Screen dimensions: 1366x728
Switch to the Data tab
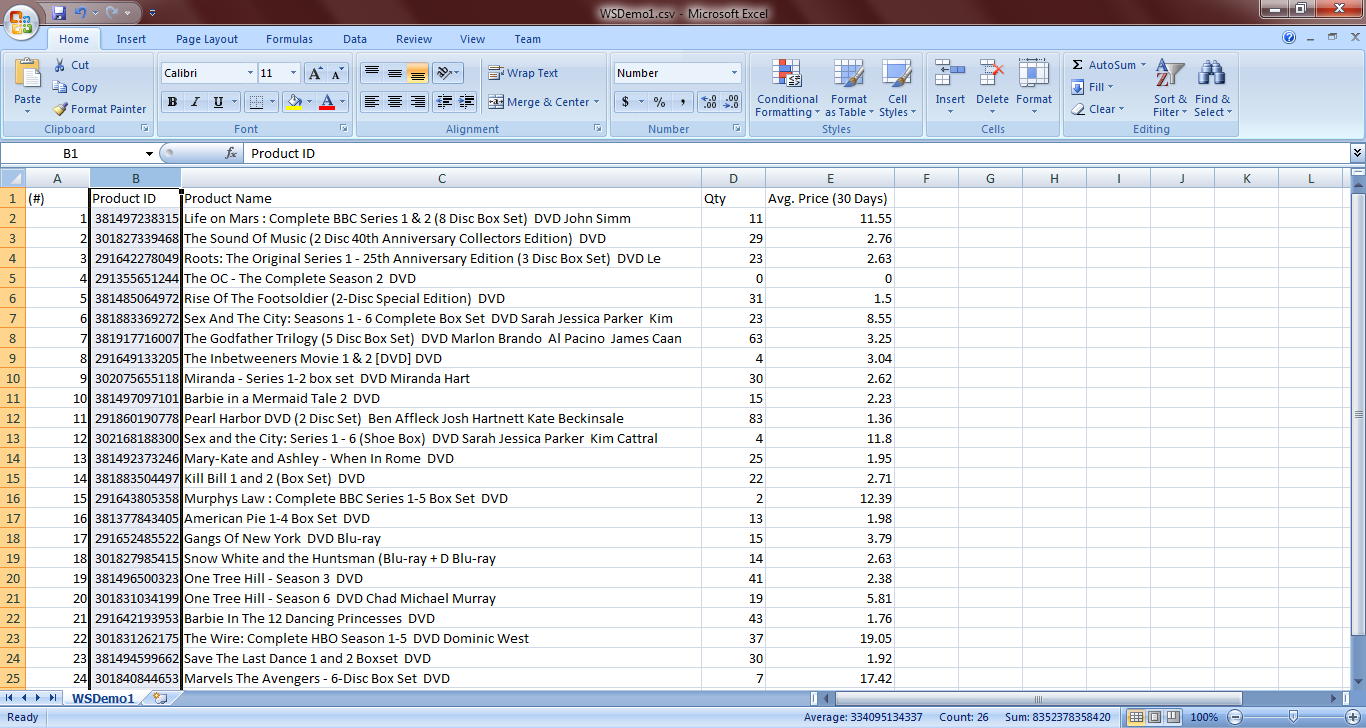tap(355, 39)
